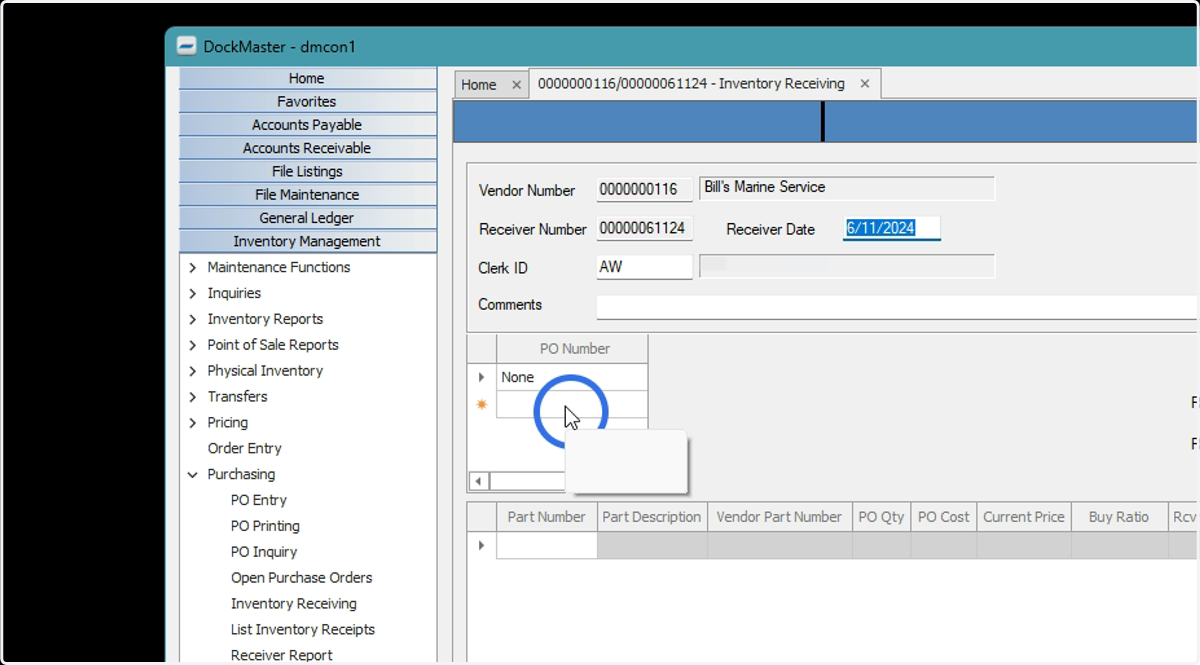
Task: Click the Clerk ID field
Action: click(645, 267)
